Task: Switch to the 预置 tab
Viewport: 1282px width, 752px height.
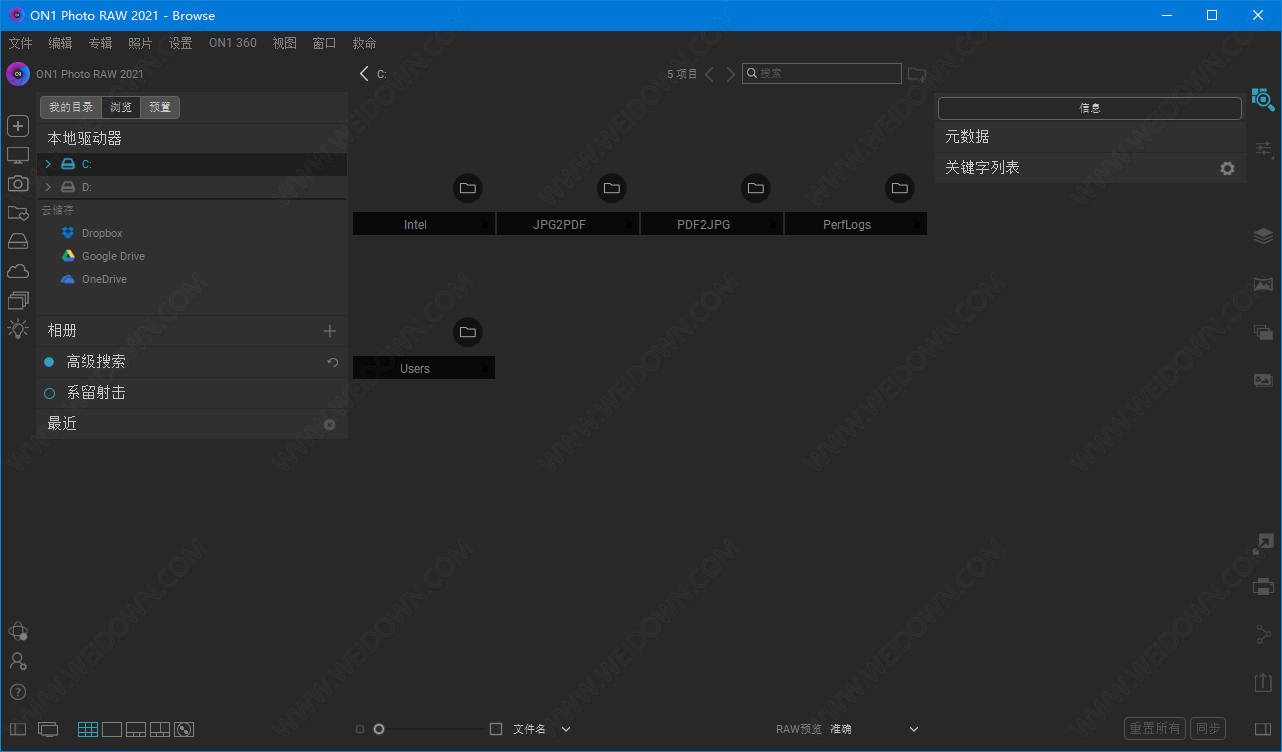Action: (x=160, y=107)
